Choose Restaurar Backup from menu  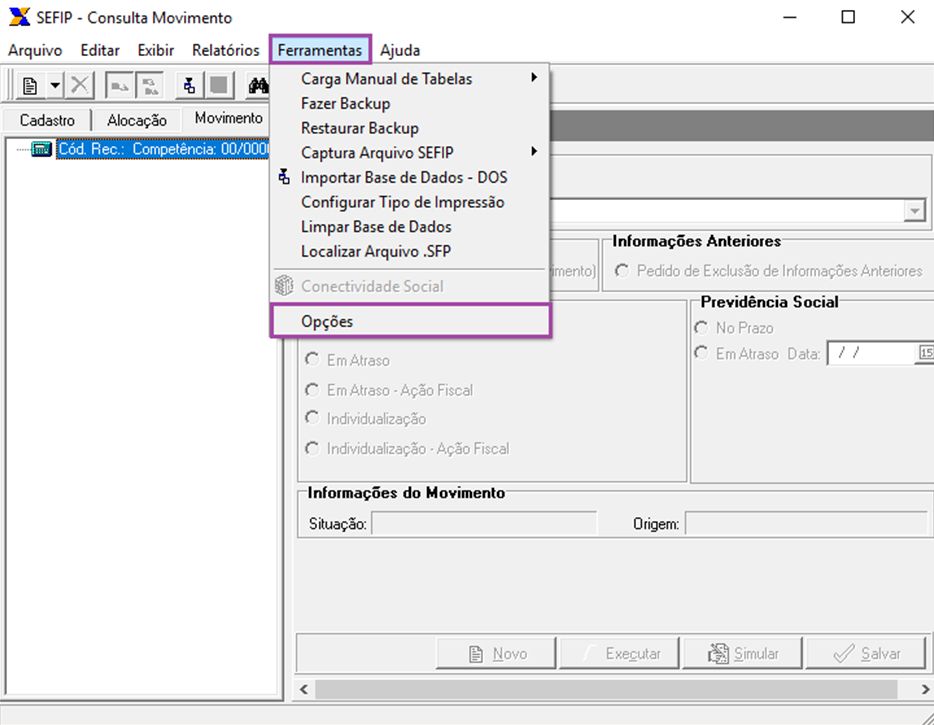tap(410, 128)
